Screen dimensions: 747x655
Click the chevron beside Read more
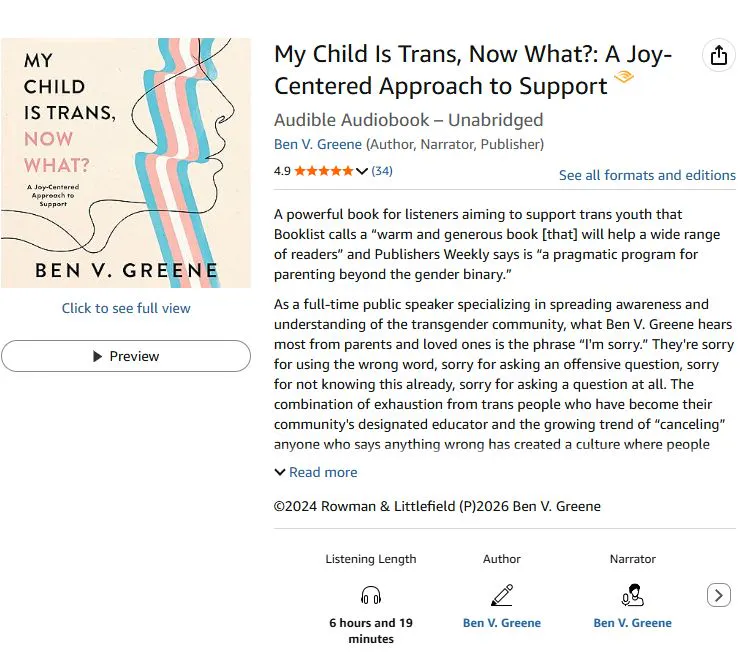(280, 472)
